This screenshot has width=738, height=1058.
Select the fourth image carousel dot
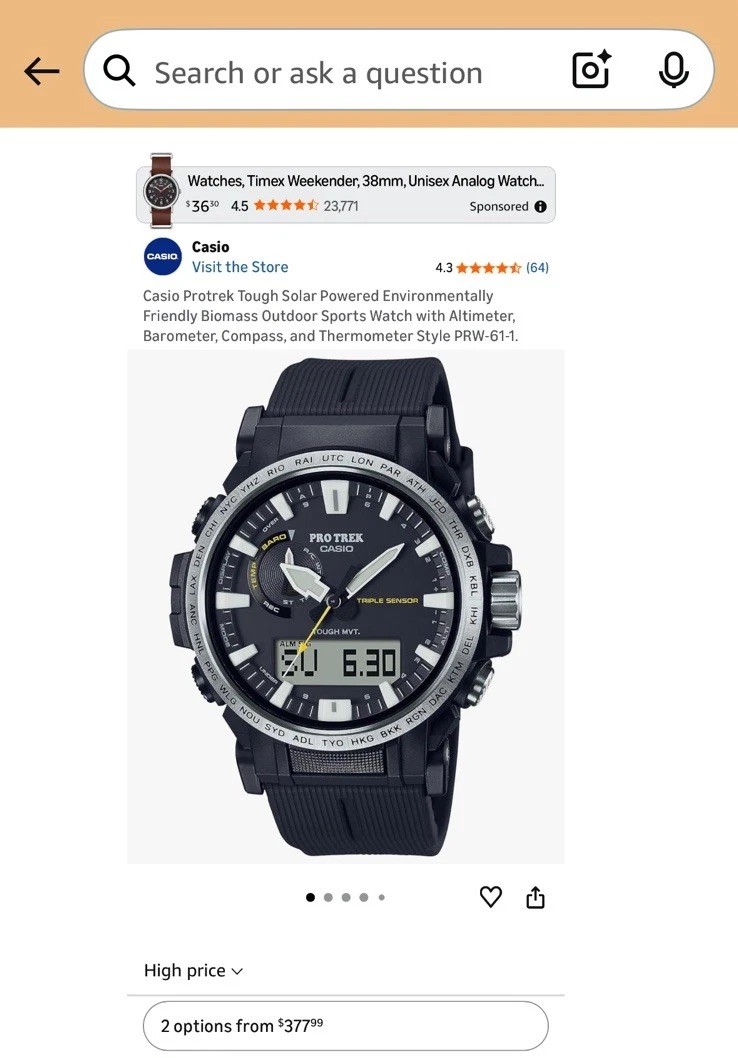[364, 897]
